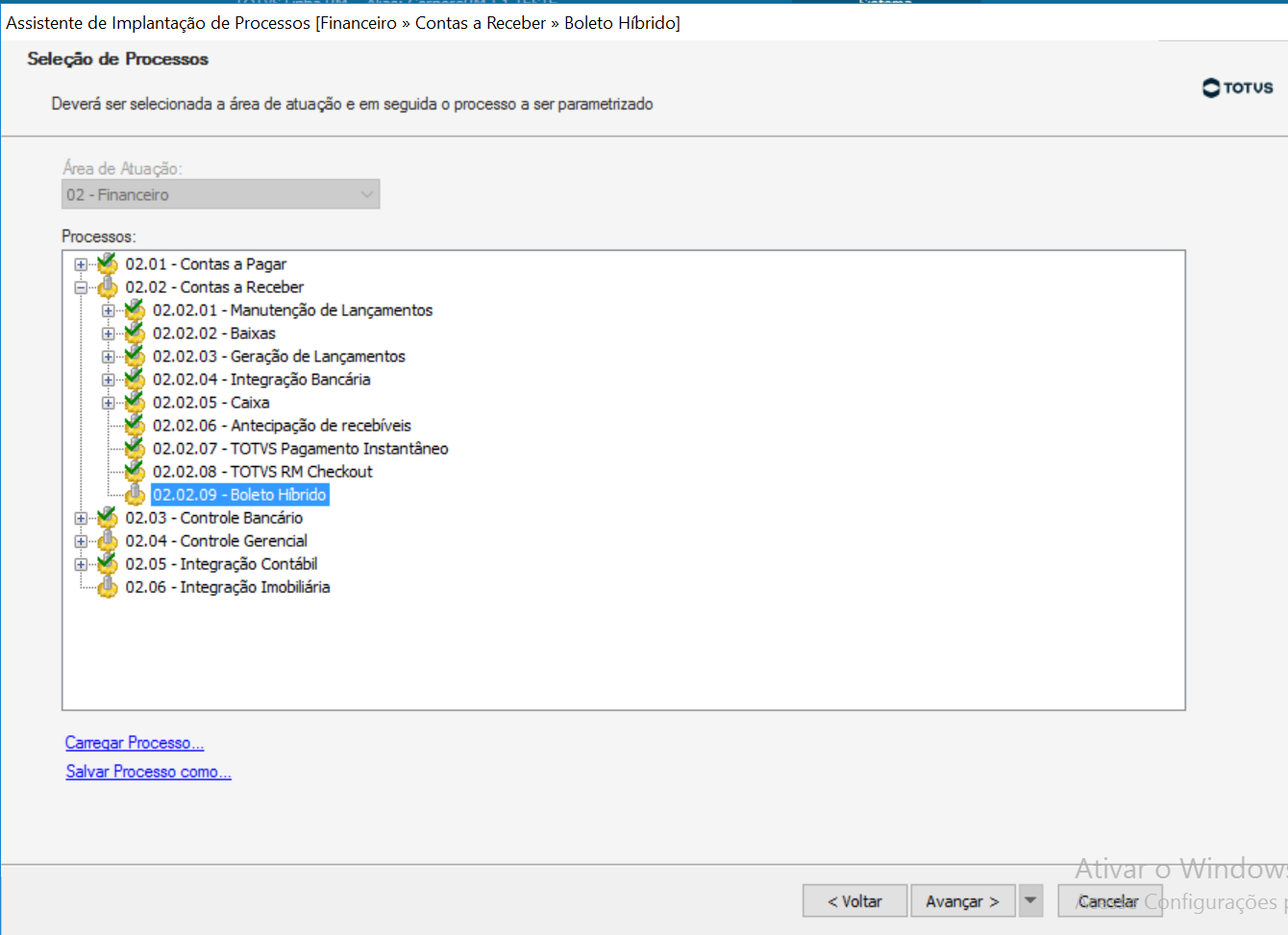Image resolution: width=1288 pixels, height=935 pixels.
Task: Click the icon beside 02.02.01 Manutenção de Lançamentos
Action: [135, 309]
